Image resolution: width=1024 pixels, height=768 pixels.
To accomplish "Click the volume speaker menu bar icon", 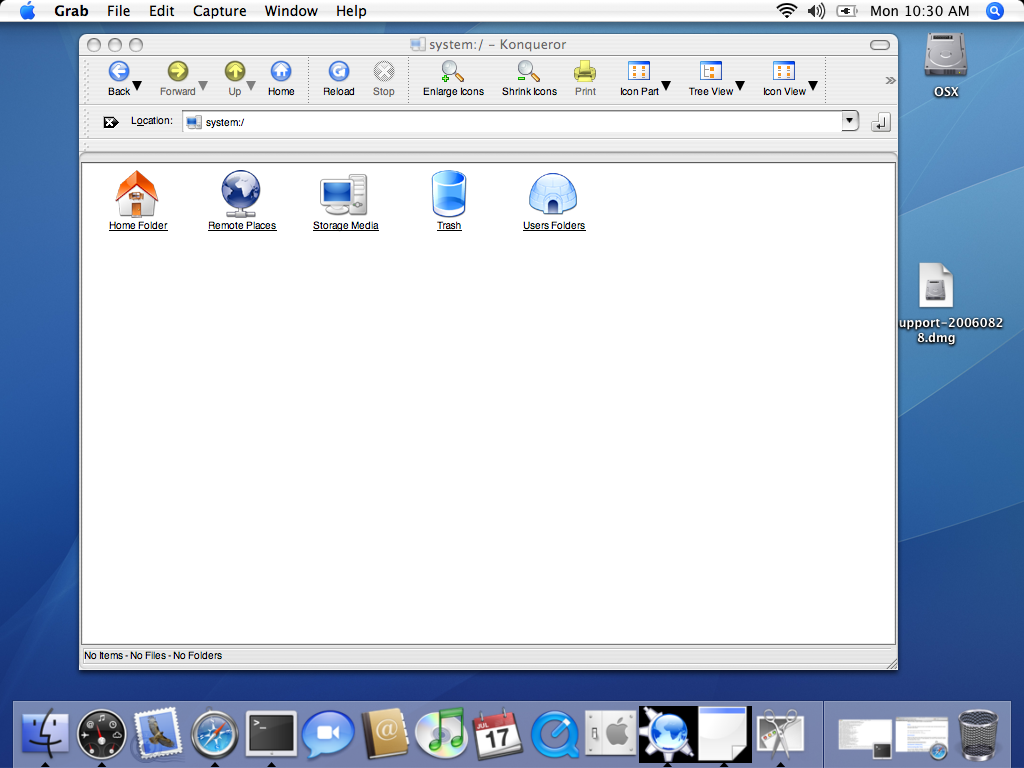I will 816,11.
